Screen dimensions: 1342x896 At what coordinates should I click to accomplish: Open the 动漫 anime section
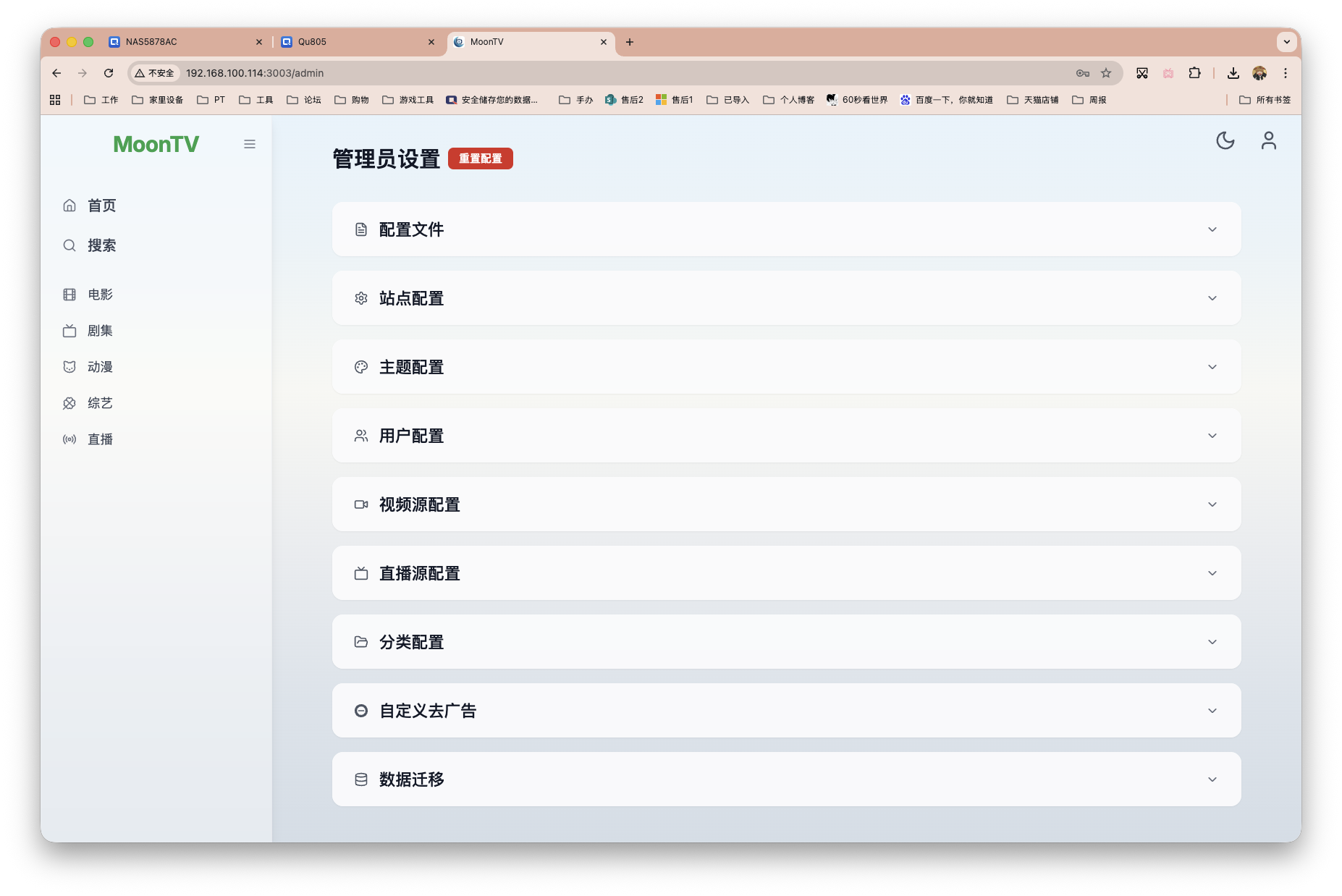pyautogui.click(x=99, y=366)
